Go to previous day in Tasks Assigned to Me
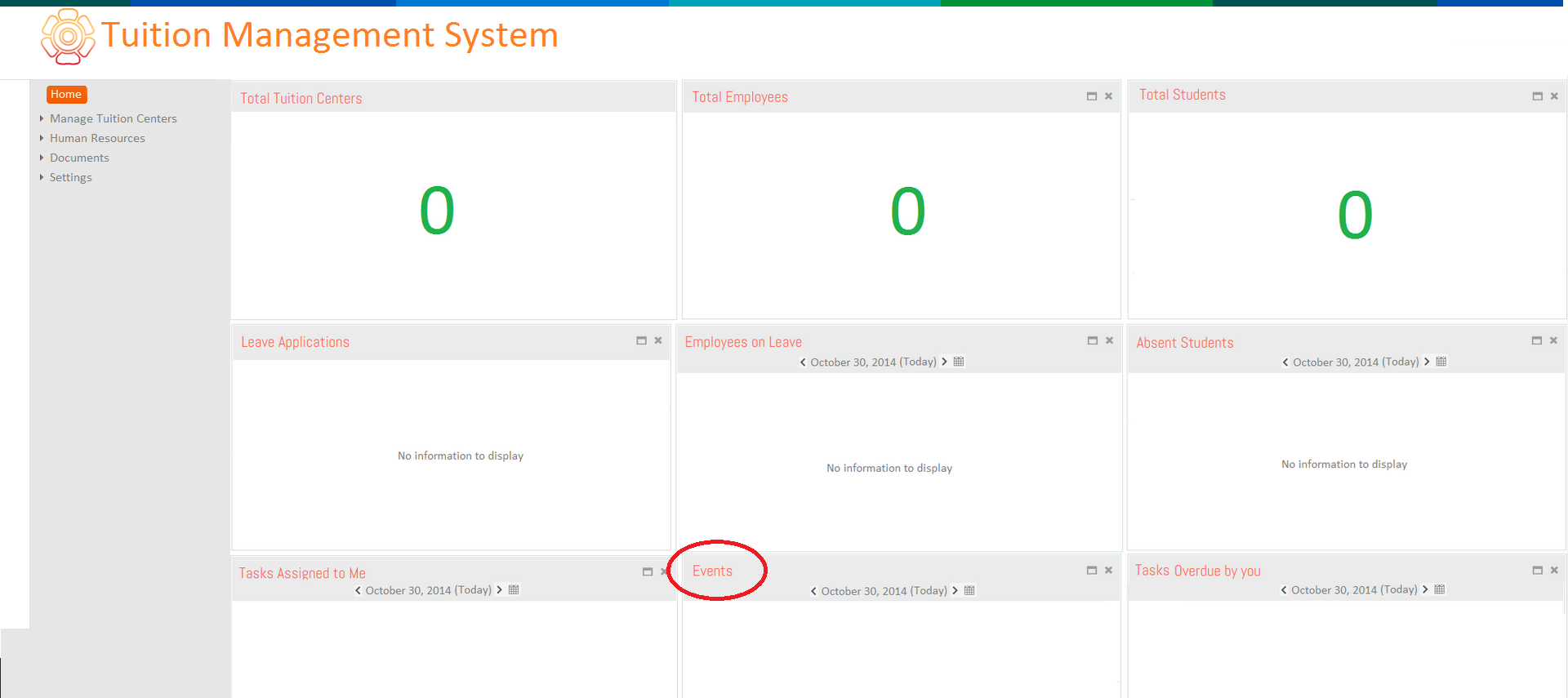This screenshot has height=698, width=1568. click(358, 590)
